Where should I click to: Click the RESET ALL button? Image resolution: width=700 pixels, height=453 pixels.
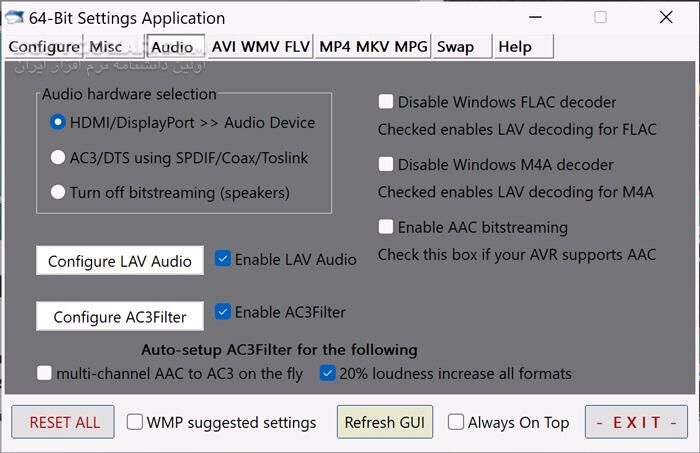coord(64,422)
